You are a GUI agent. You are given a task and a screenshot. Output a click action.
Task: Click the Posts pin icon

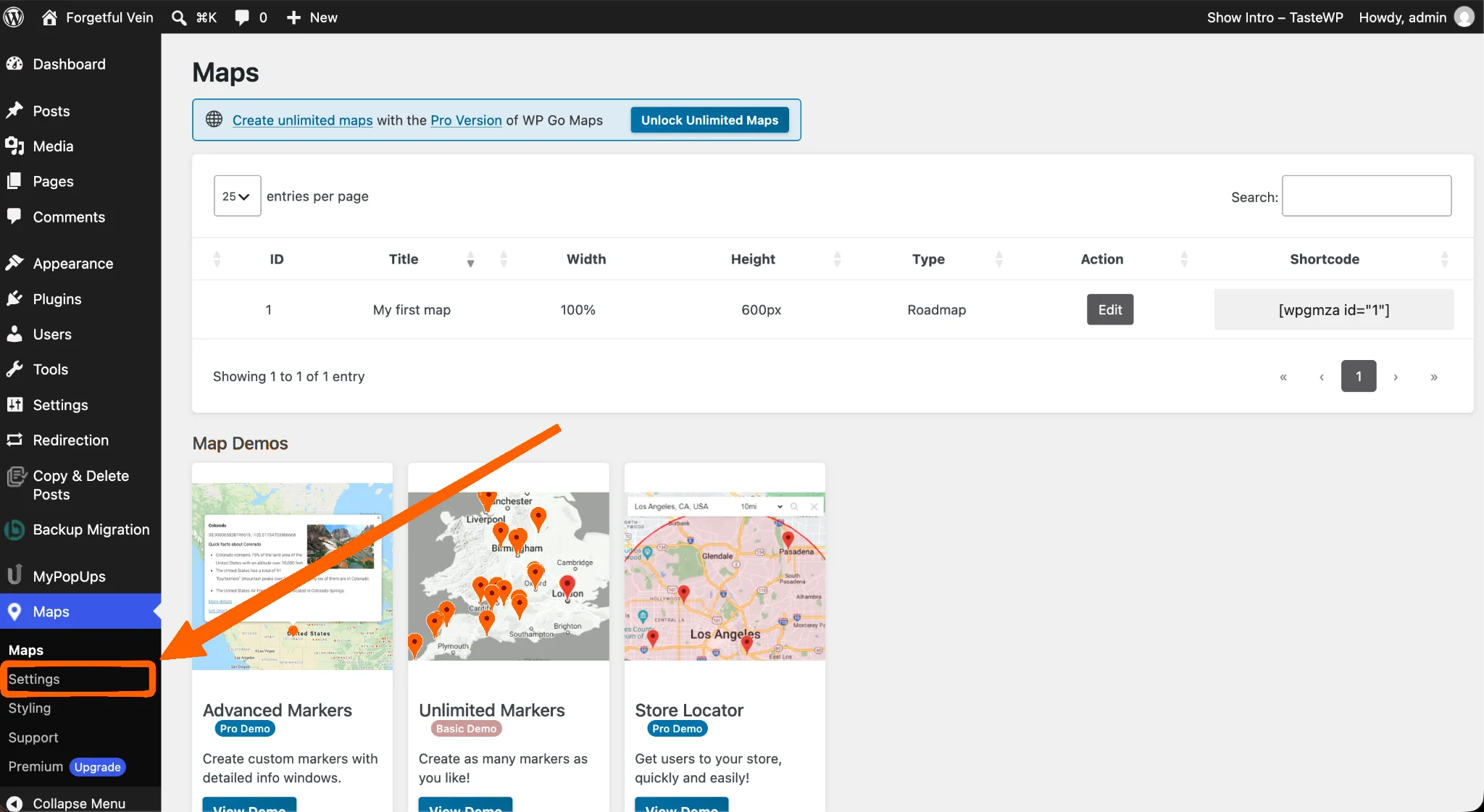14,111
